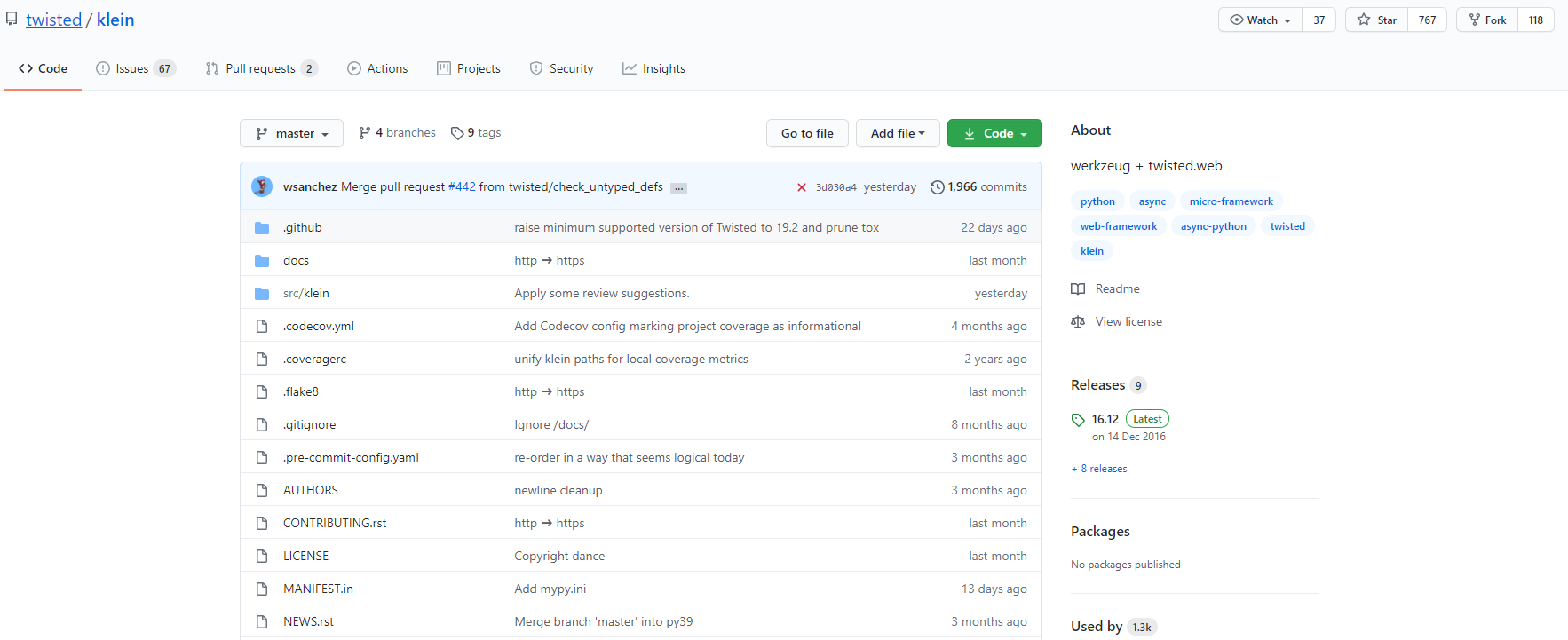The height and width of the screenshot is (640, 1568).
Task: Open the twisted organization link
Action: (53, 20)
